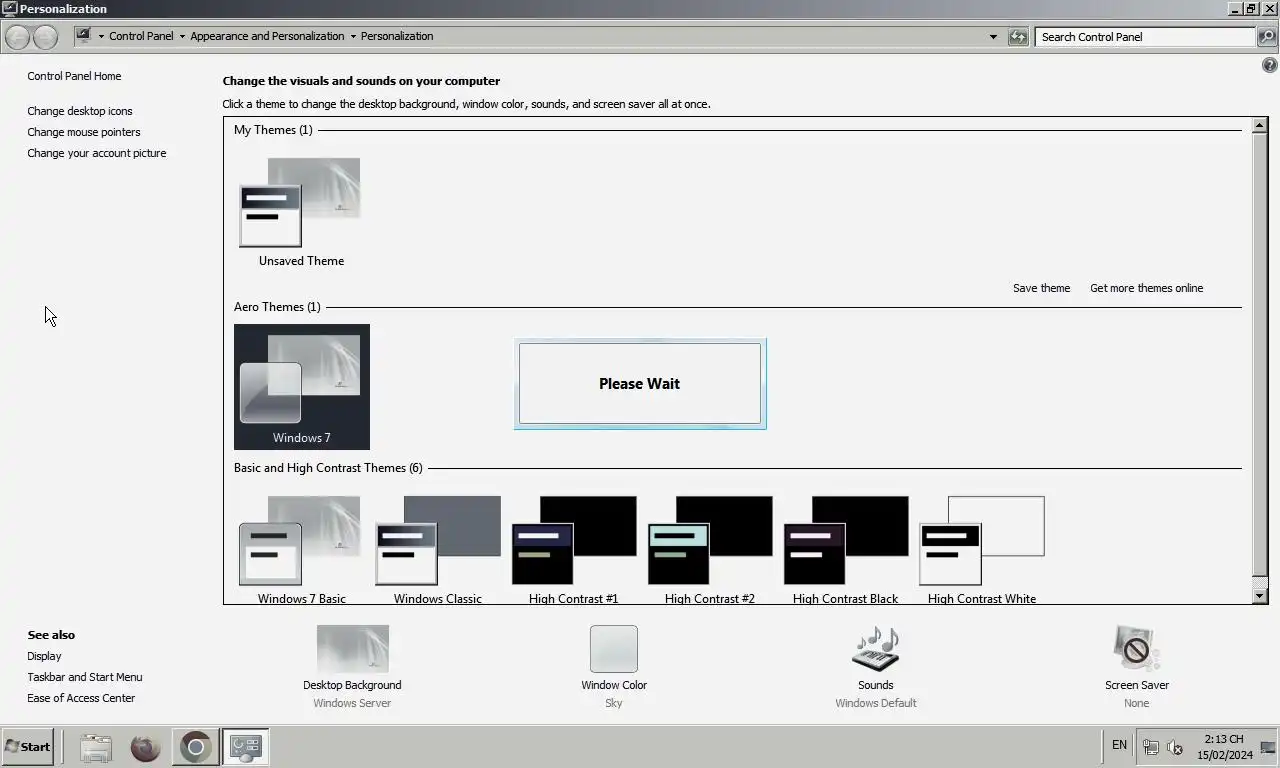
Task: Open Taskbar and Start Menu link
Action: [85, 677]
